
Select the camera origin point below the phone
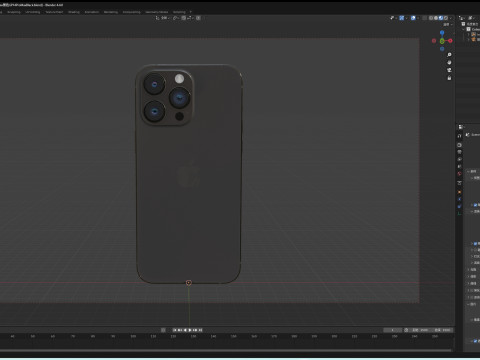tap(189, 283)
